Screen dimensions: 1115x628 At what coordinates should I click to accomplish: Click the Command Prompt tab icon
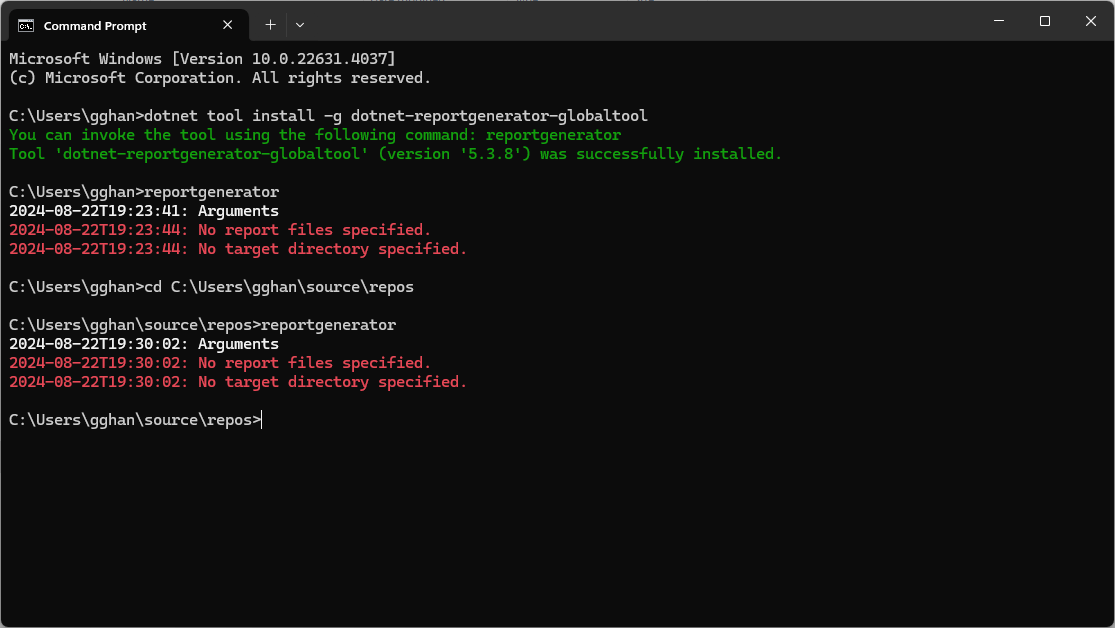click(26, 25)
